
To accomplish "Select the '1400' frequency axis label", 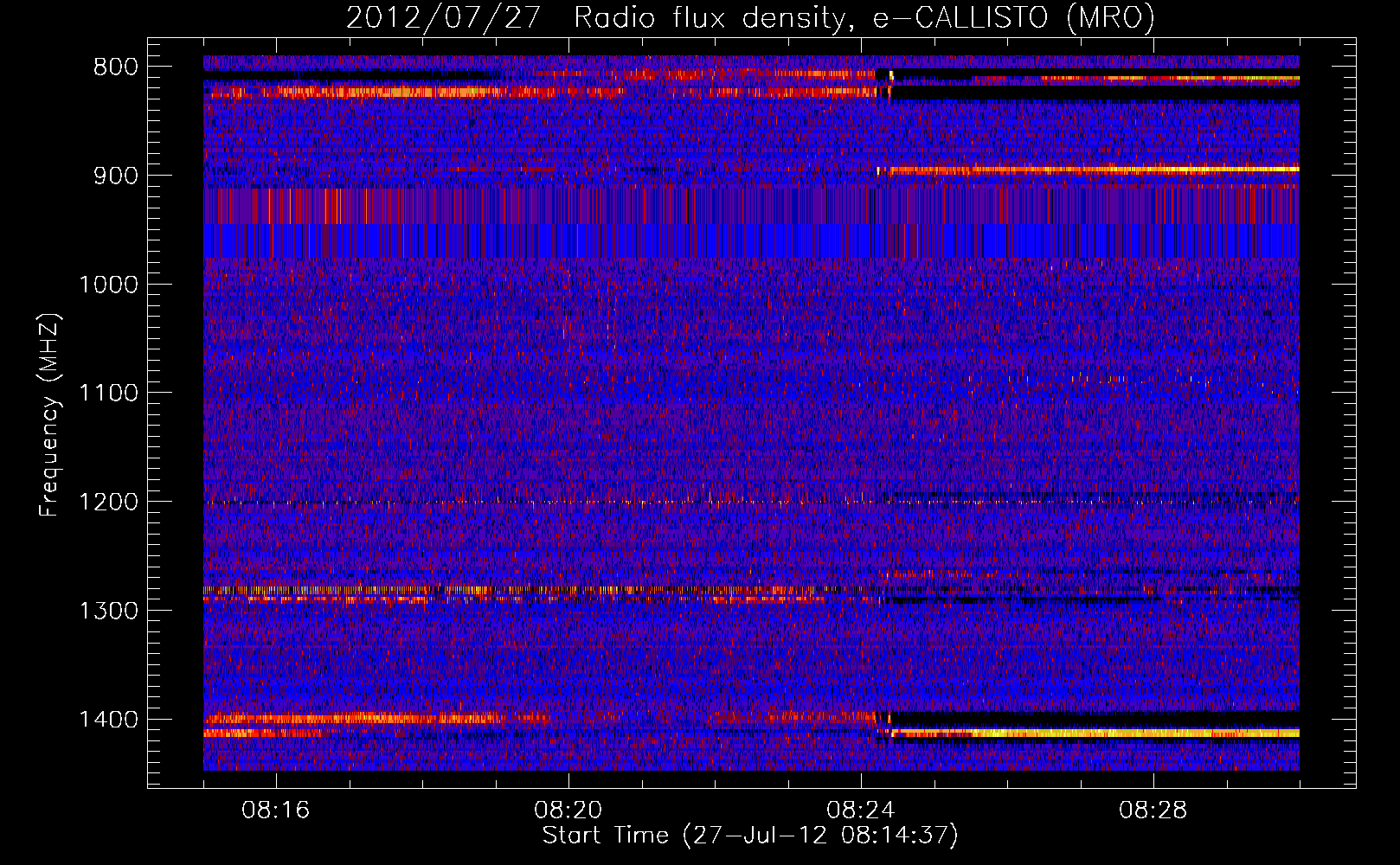I will [109, 720].
